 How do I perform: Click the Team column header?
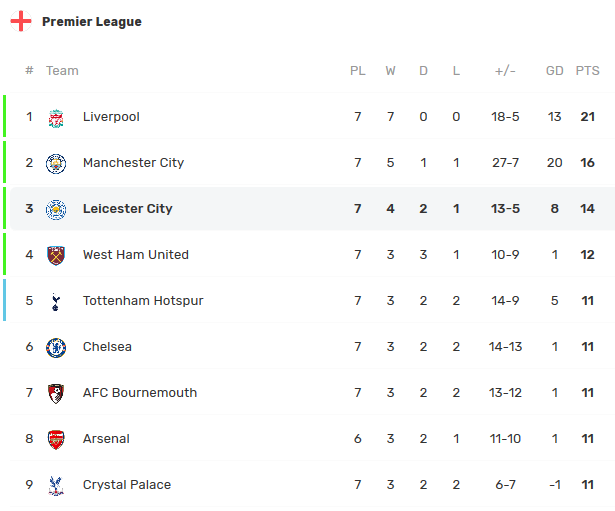click(62, 71)
